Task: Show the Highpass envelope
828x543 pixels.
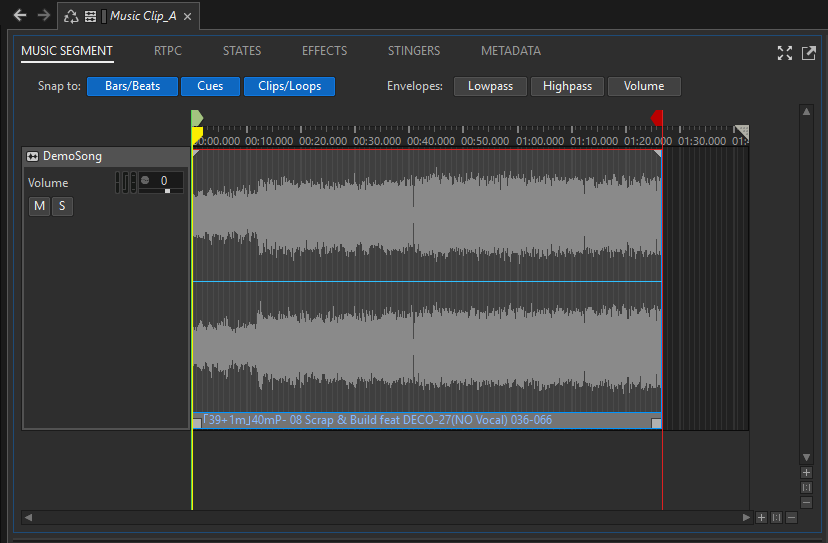Action: coord(567,86)
